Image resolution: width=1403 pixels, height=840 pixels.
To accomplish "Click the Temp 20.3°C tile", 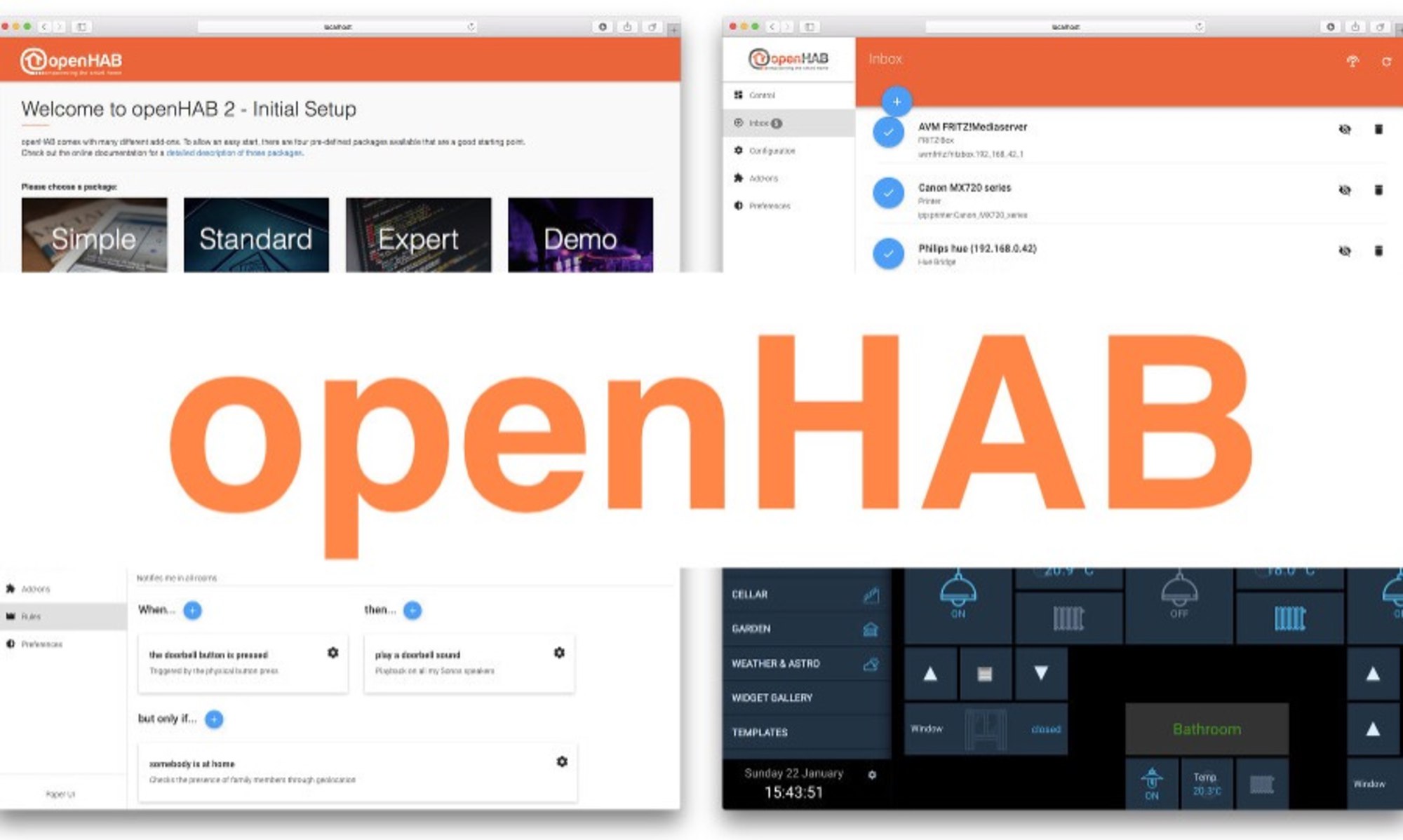I will pos(1207,784).
